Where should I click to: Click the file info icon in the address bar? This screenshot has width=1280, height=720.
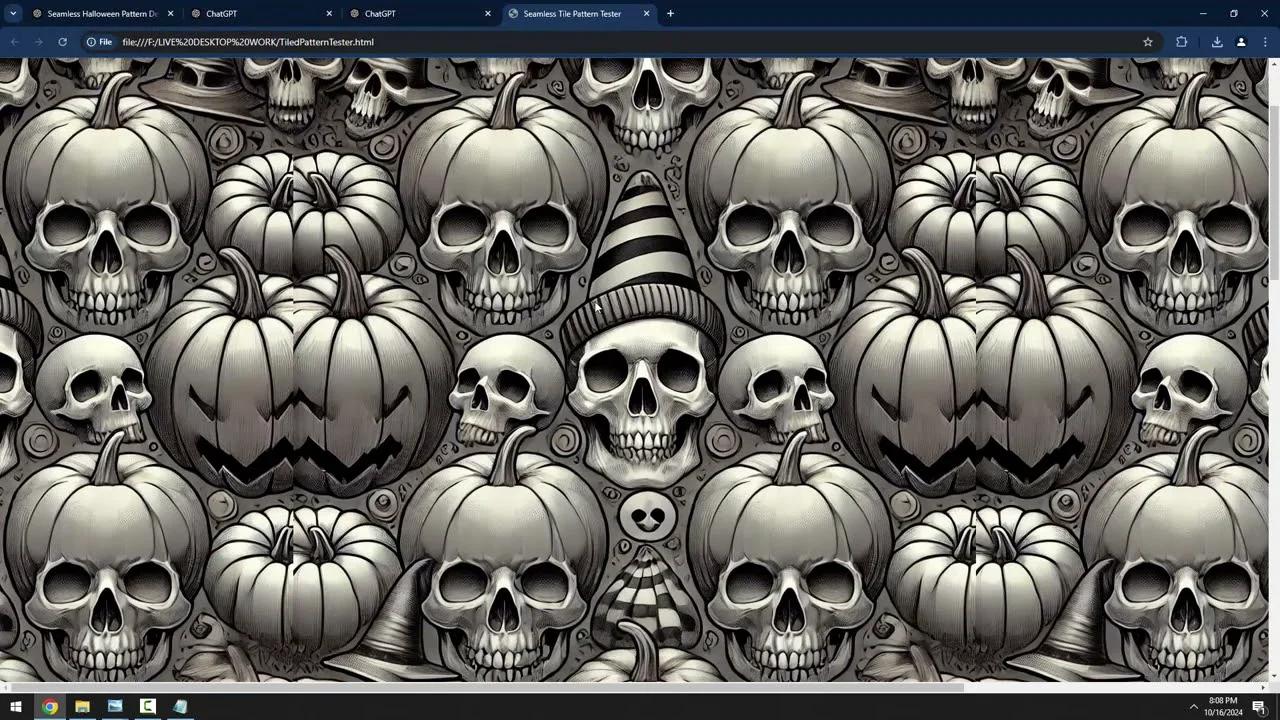(91, 42)
